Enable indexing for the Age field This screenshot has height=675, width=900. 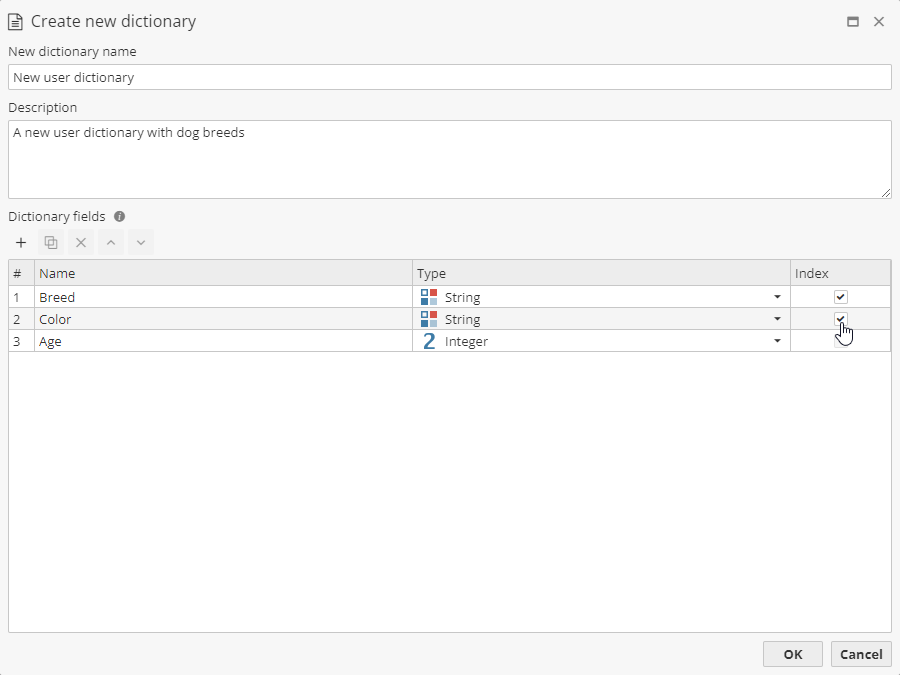tap(840, 341)
